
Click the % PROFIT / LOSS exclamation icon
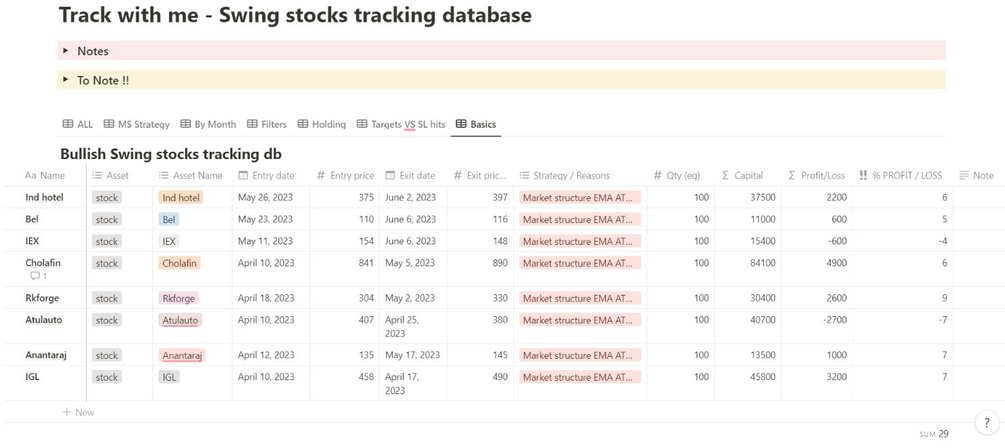click(863, 176)
